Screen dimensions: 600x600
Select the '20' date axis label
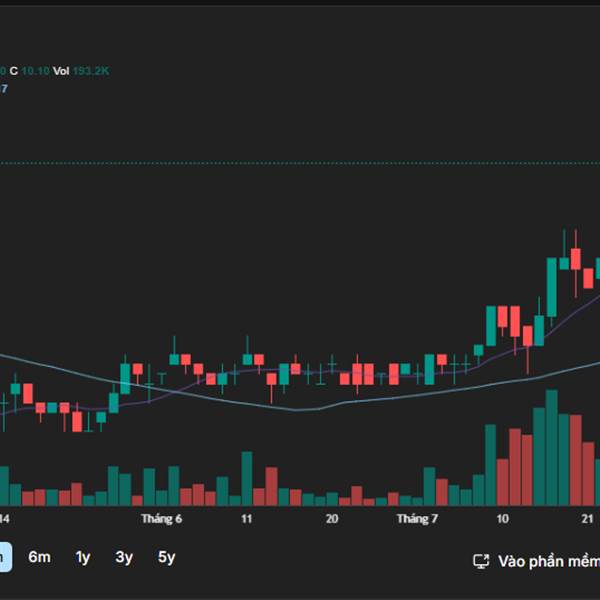point(332,519)
